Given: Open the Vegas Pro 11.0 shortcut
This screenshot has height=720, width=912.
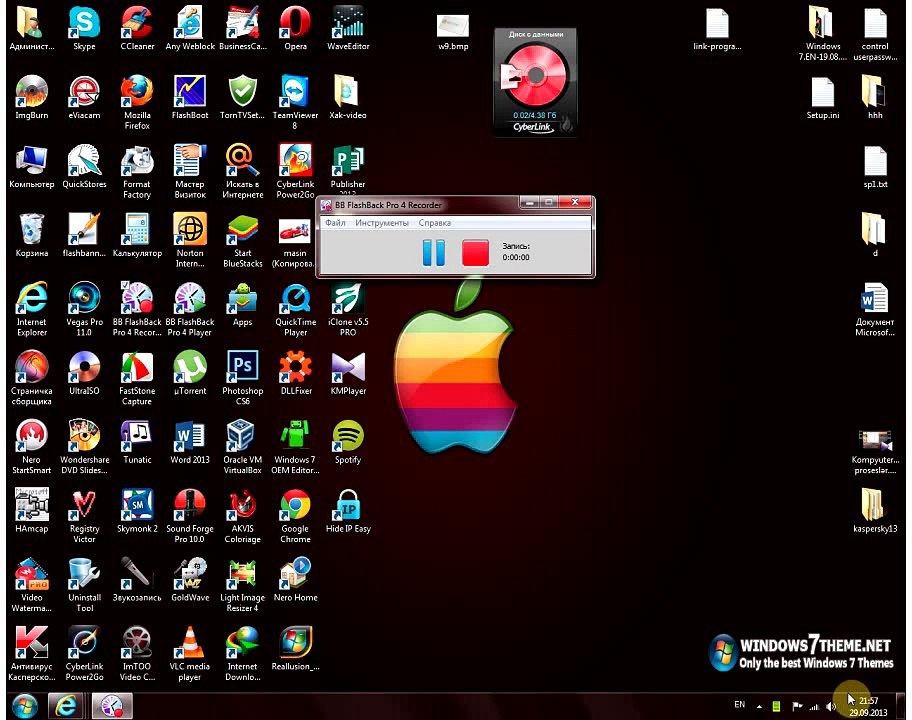Looking at the screenshot, I should (84, 309).
